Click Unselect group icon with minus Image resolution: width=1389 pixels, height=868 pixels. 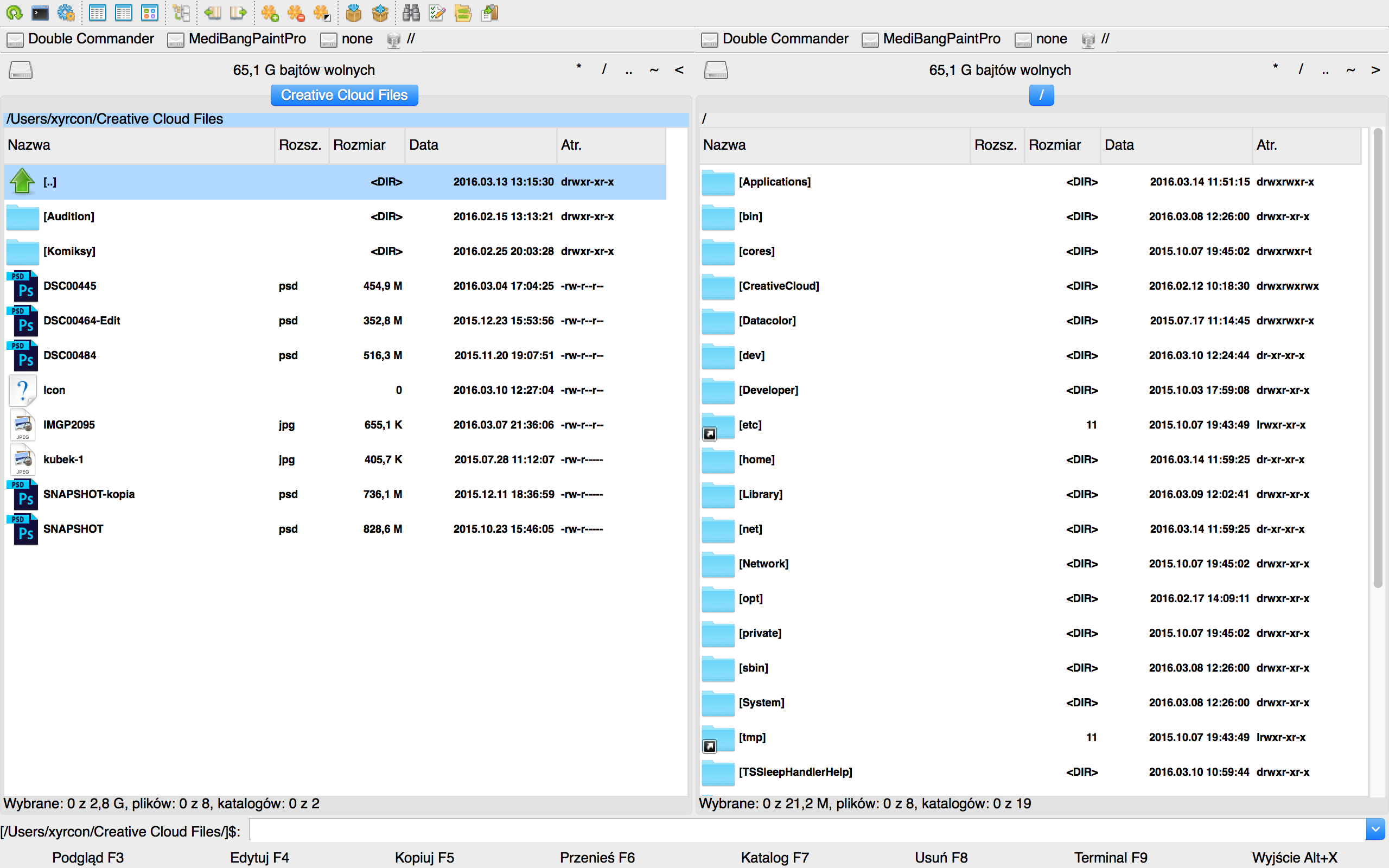coord(296,12)
